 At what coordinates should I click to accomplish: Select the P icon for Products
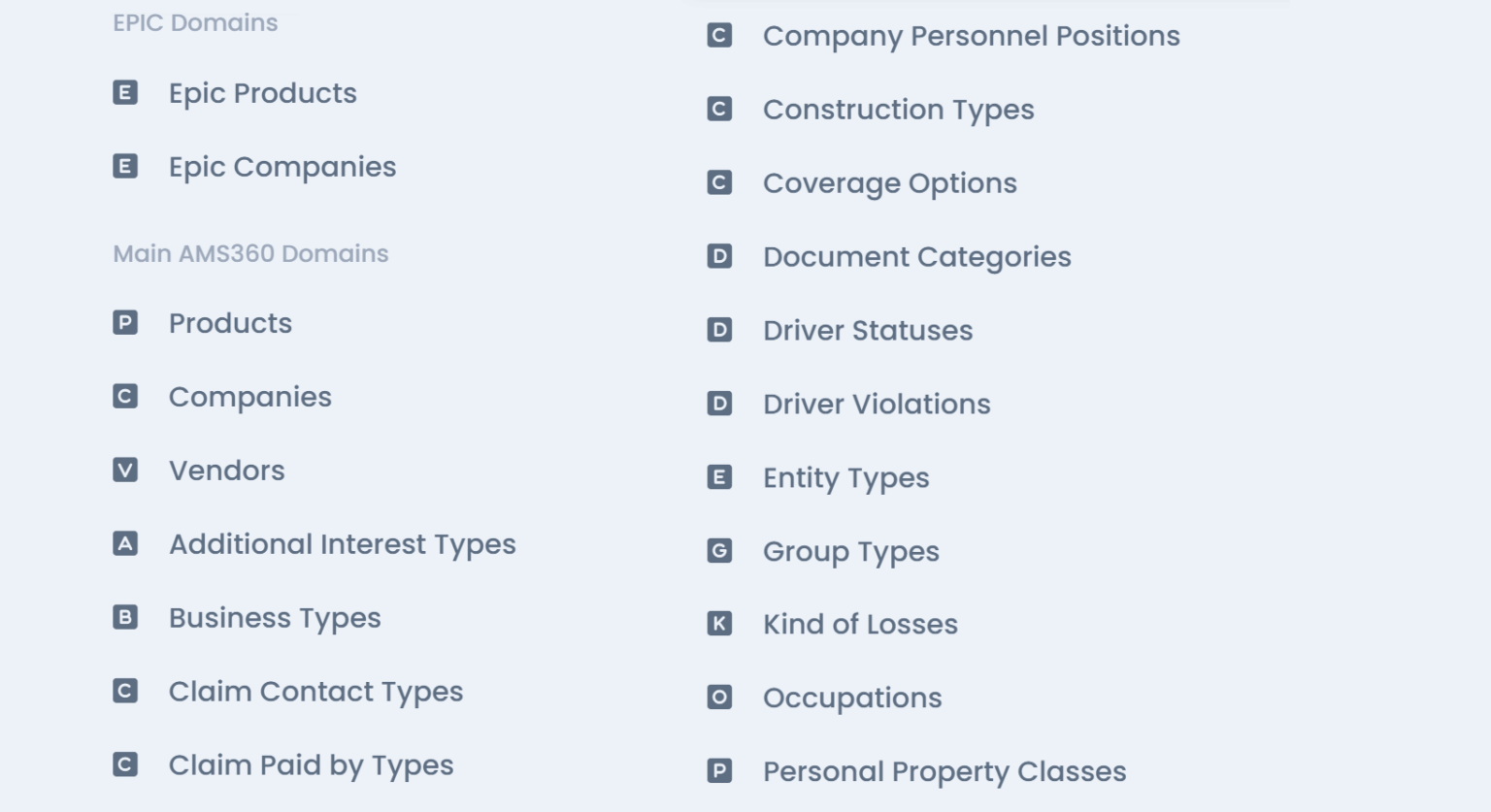pyautogui.click(x=124, y=323)
